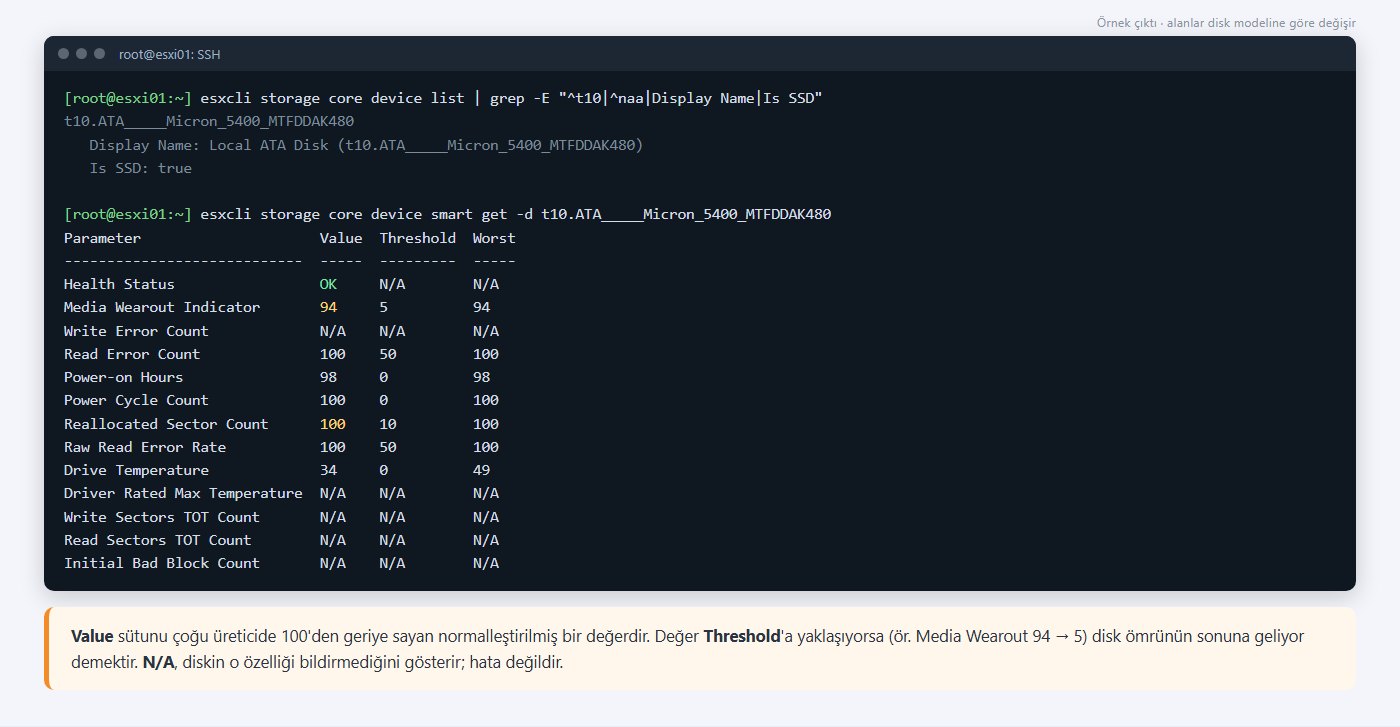The height and width of the screenshot is (727, 1400).
Task: Click the bold "N/A" in the note
Action: (158, 662)
